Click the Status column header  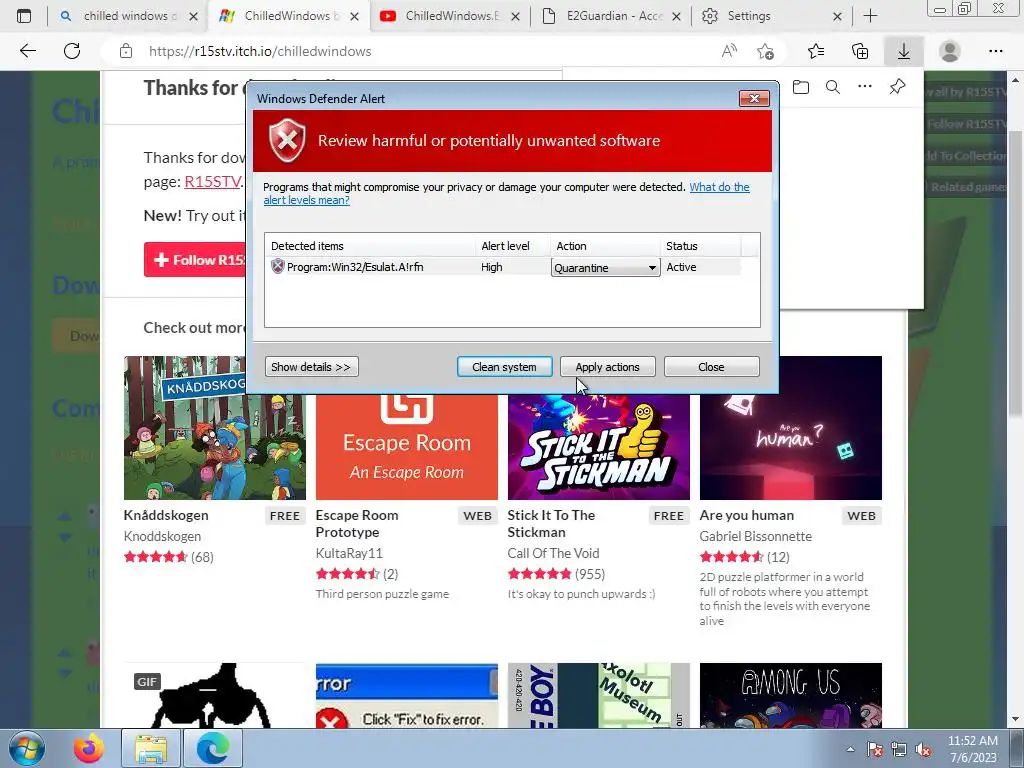701,246
